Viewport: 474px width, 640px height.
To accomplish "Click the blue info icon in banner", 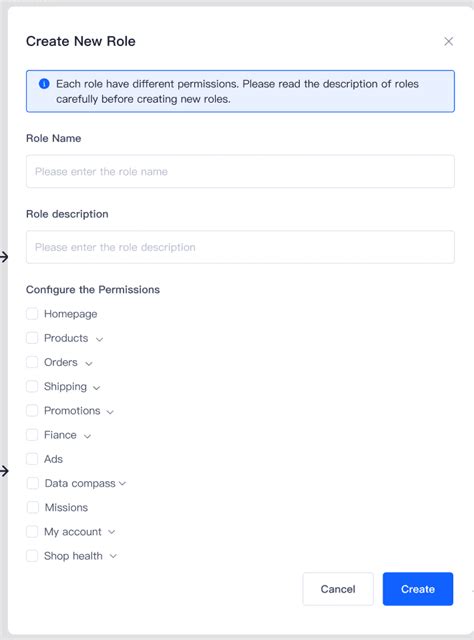I will tap(44, 84).
